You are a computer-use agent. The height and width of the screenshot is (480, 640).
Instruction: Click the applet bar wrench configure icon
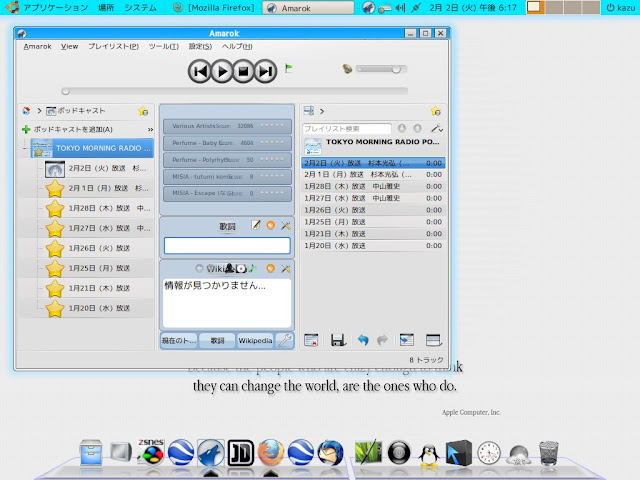pyautogui.click(x=284, y=340)
